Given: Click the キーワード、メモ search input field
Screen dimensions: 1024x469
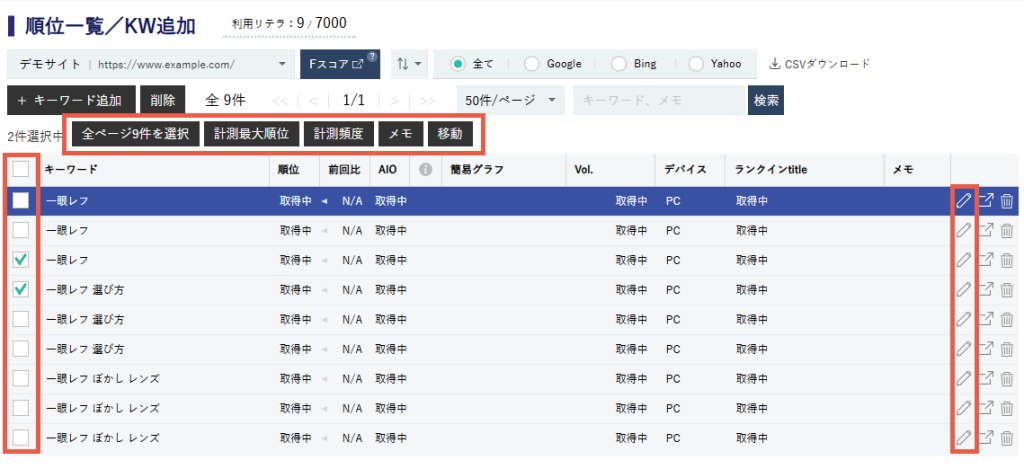Looking at the screenshot, I should tap(658, 100).
